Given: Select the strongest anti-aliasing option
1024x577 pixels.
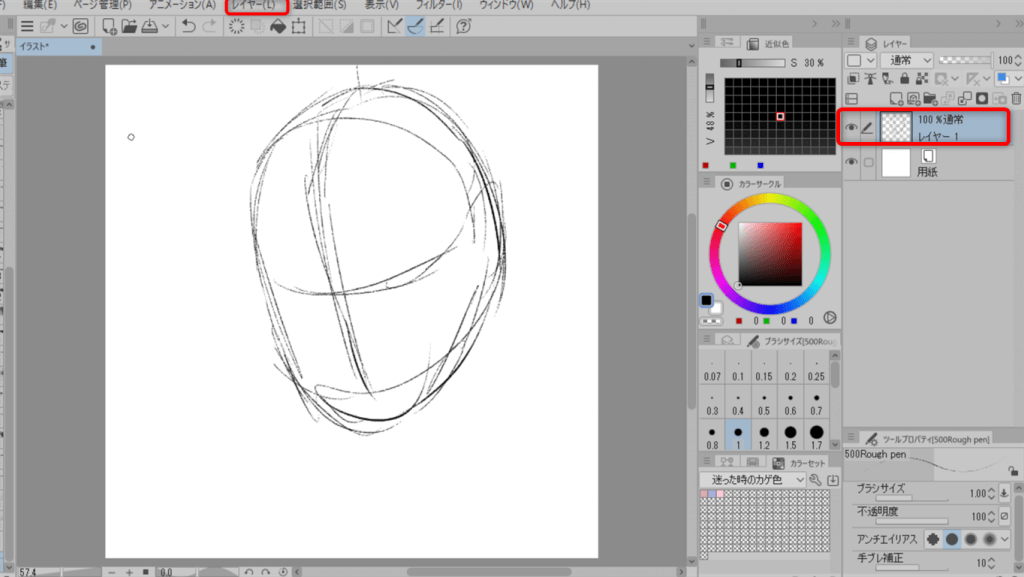Looking at the screenshot, I should point(989,539).
